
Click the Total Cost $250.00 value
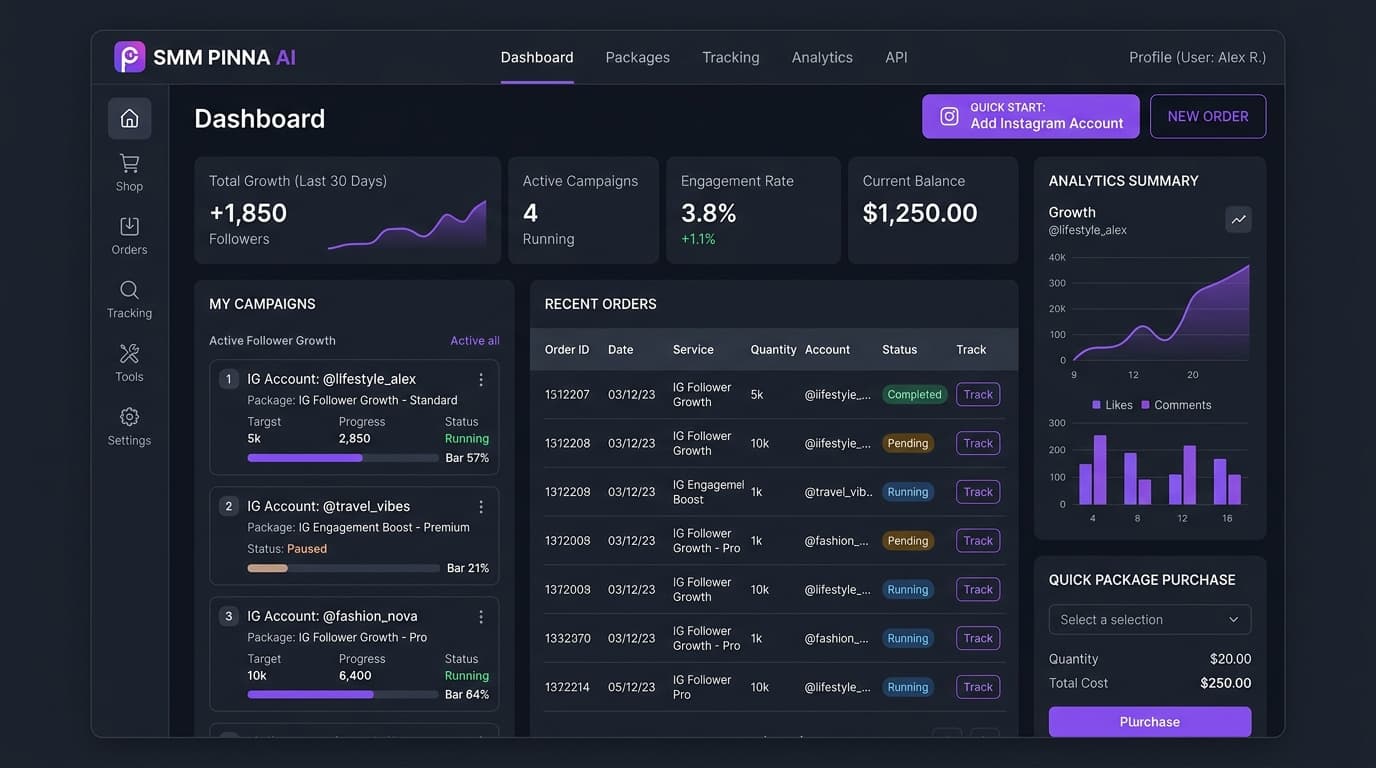point(1226,684)
